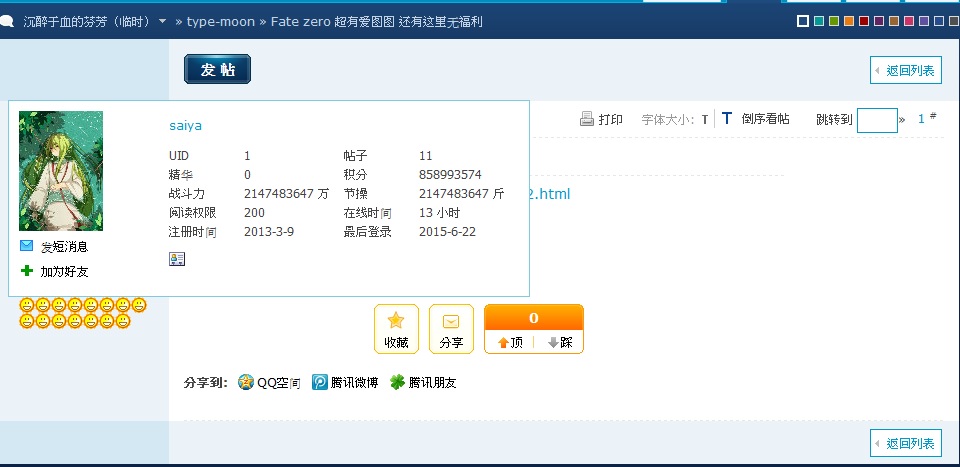Select the small T font size
This screenshot has height=467, width=960.
[705, 119]
